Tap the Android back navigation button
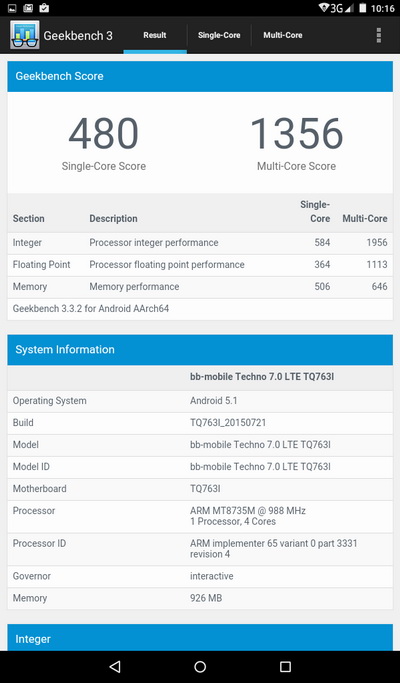The height and width of the screenshot is (683, 400). [x=115, y=666]
